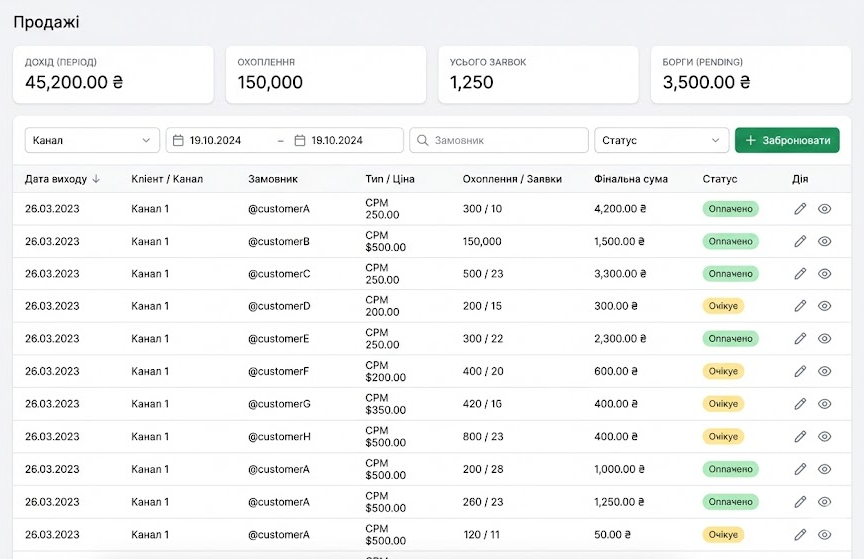This screenshot has height=559, width=864.
Task: Click edit pencil in @customerH row
Action: tap(800, 436)
